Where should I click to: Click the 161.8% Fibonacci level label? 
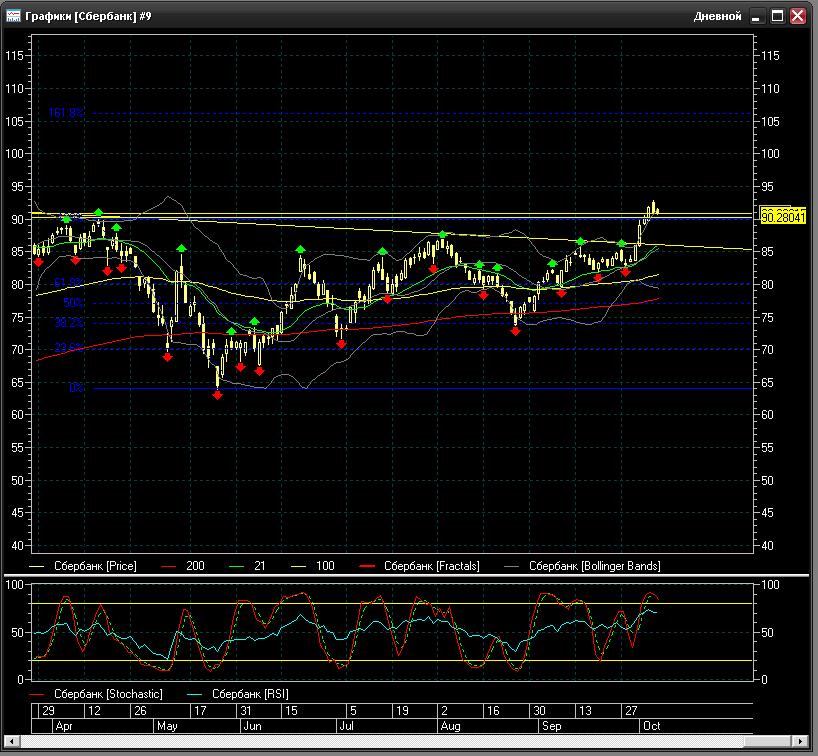point(66,113)
